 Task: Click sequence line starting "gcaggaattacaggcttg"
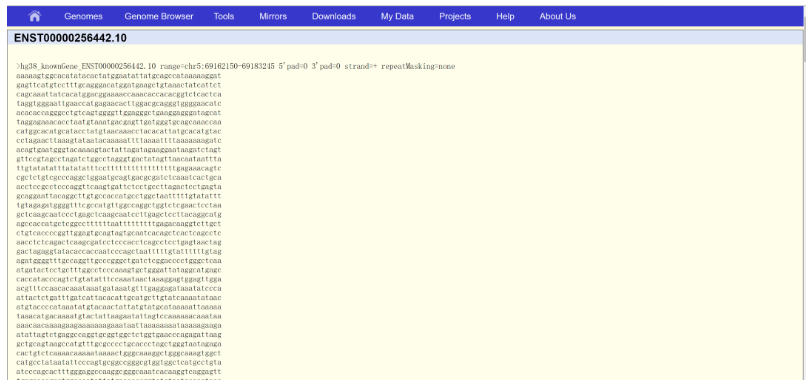coord(119,196)
